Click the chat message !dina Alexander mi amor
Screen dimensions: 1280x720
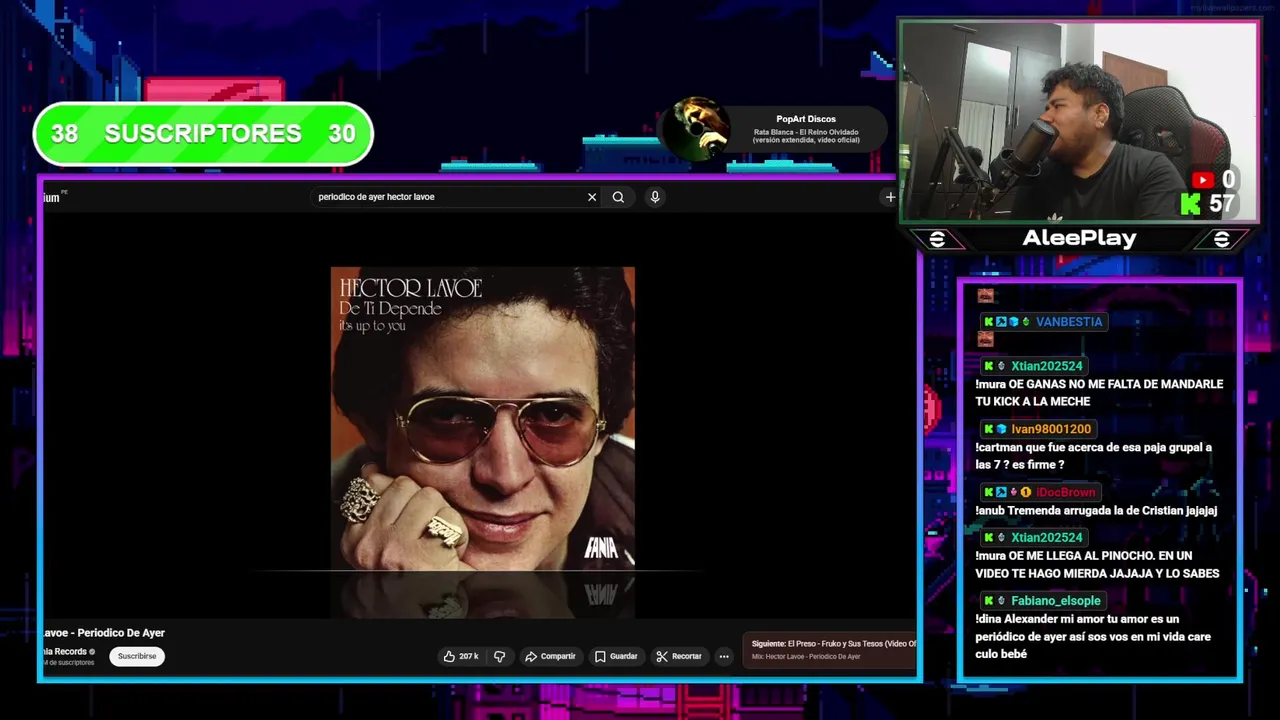(1093, 637)
